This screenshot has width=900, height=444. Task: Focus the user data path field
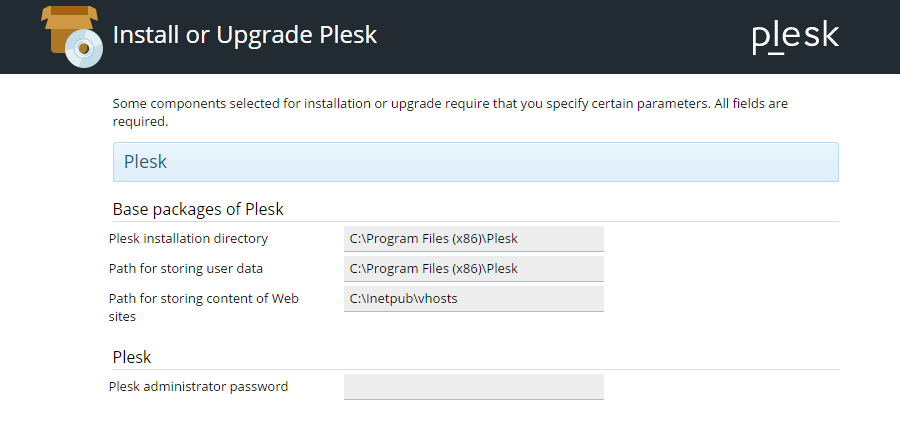coord(473,268)
